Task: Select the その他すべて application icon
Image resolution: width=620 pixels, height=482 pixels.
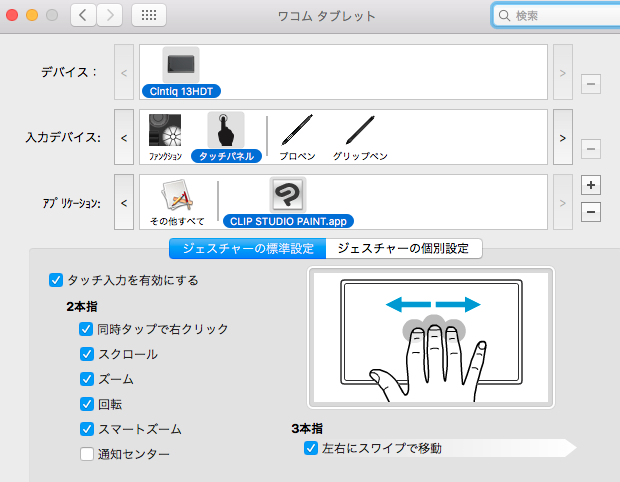Action: pos(177,195)
